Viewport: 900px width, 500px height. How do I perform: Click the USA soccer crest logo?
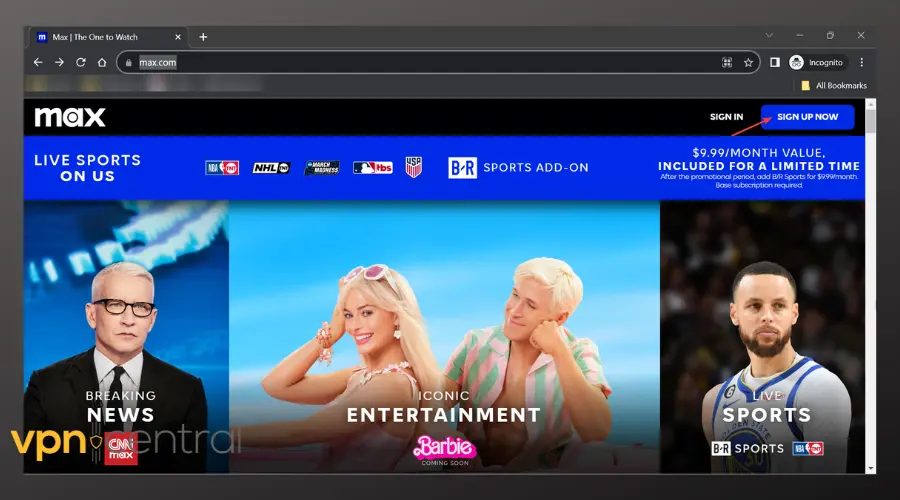pos(414,167)
